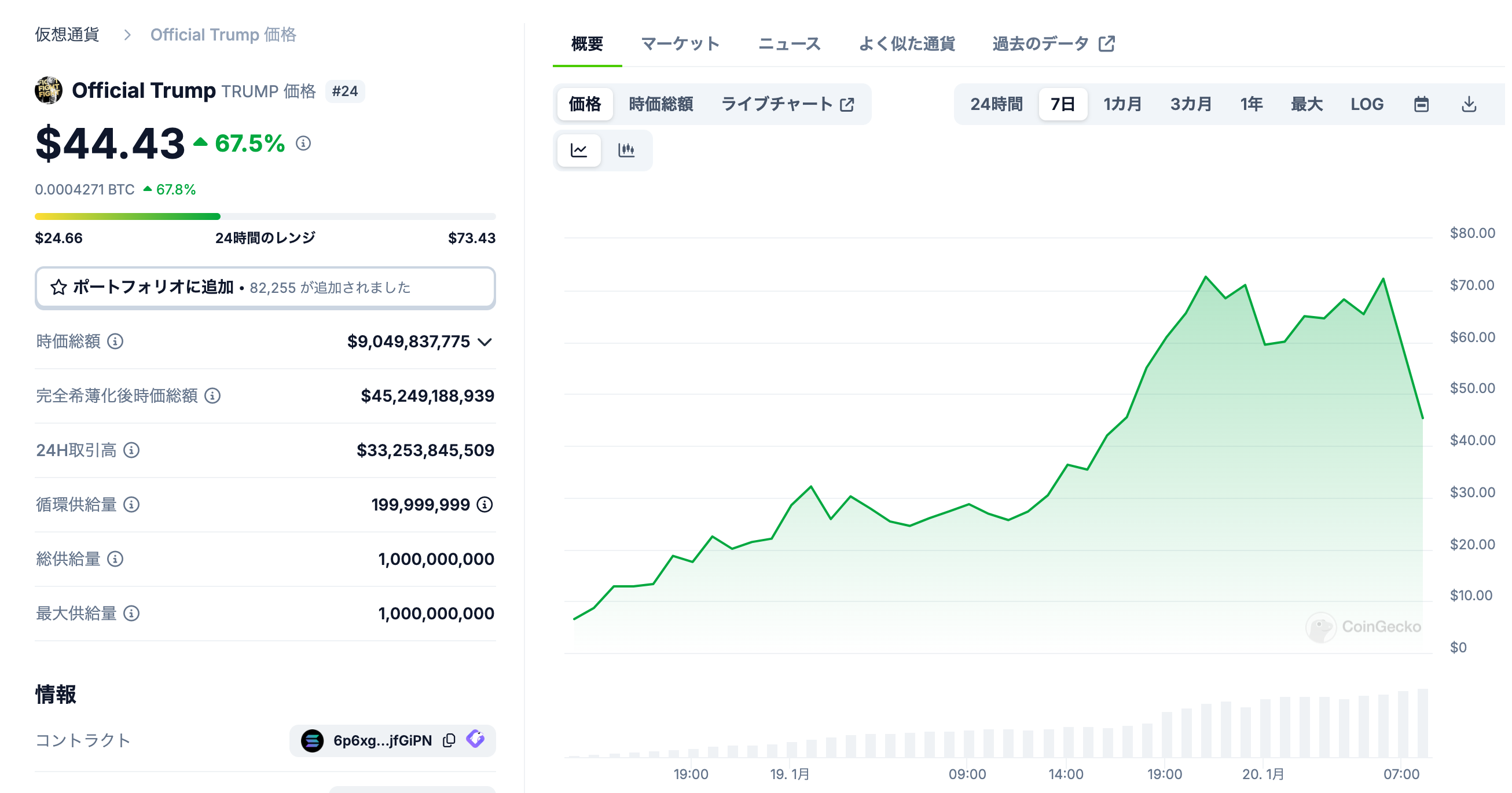This screenshot has width=1512, height=793.
Task: Switch to line chart view
Action: 579,150
